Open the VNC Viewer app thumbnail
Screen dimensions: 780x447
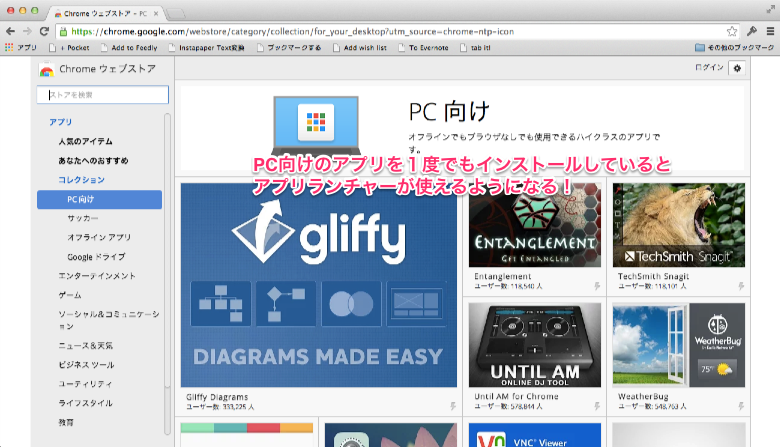[535, 435]
